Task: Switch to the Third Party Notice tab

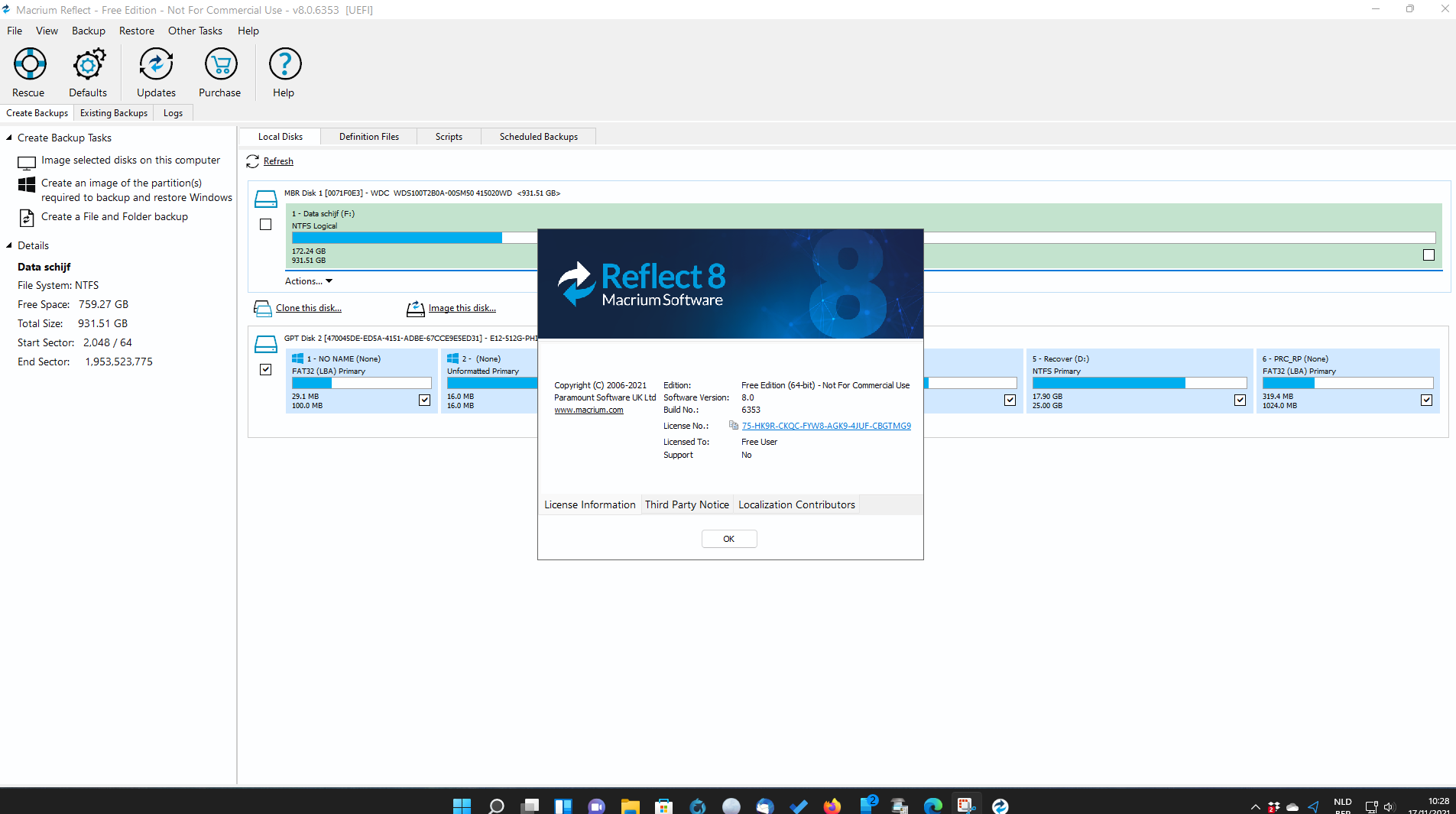Action: (686, 504)
